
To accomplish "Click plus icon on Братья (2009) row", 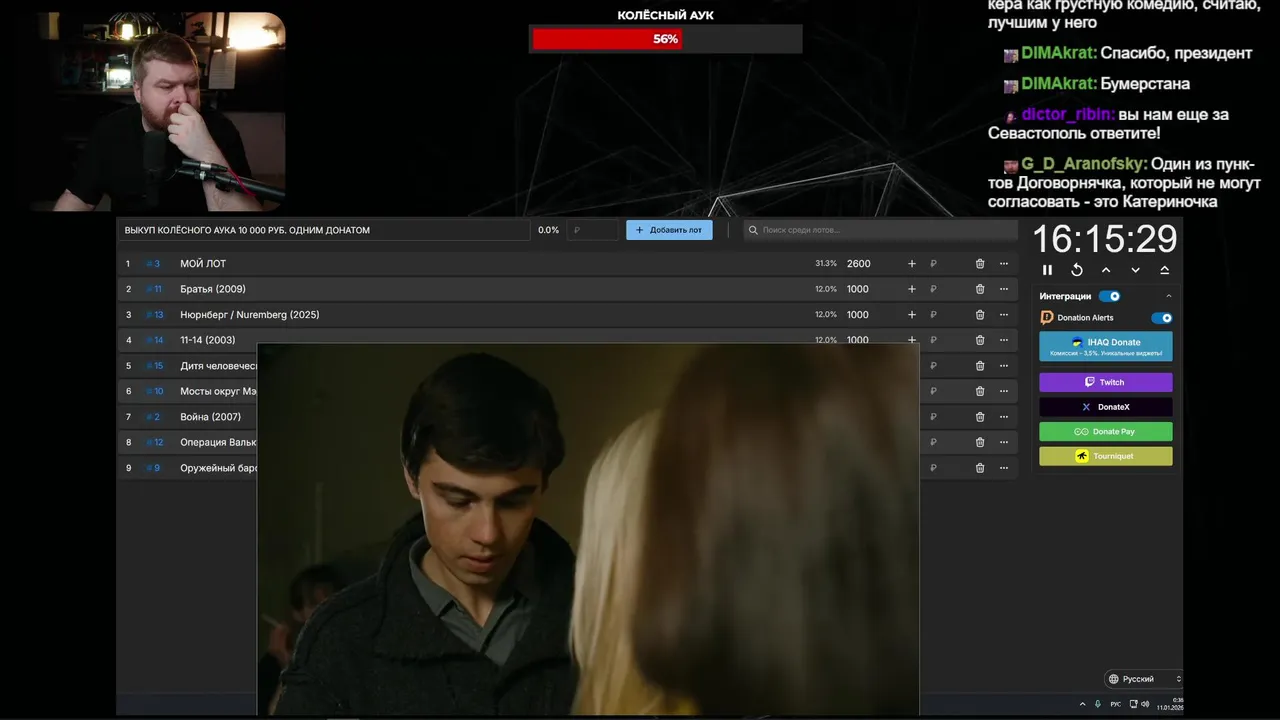I will 911,289.
